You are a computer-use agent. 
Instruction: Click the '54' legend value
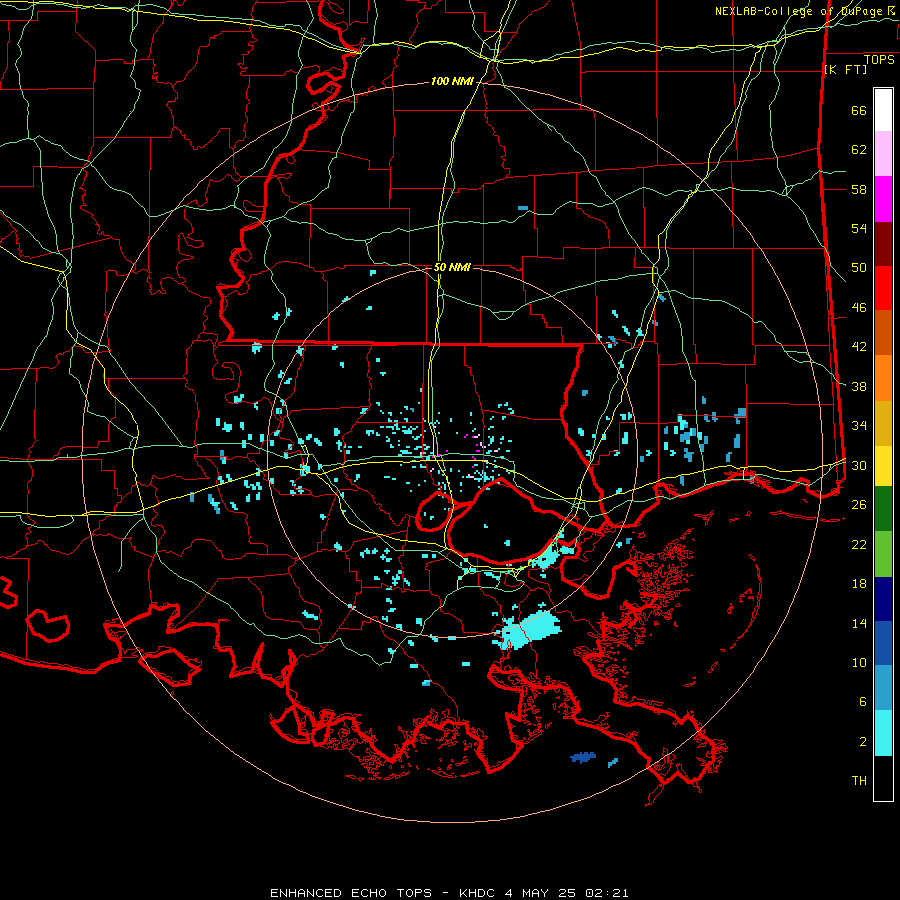(859, 228)
